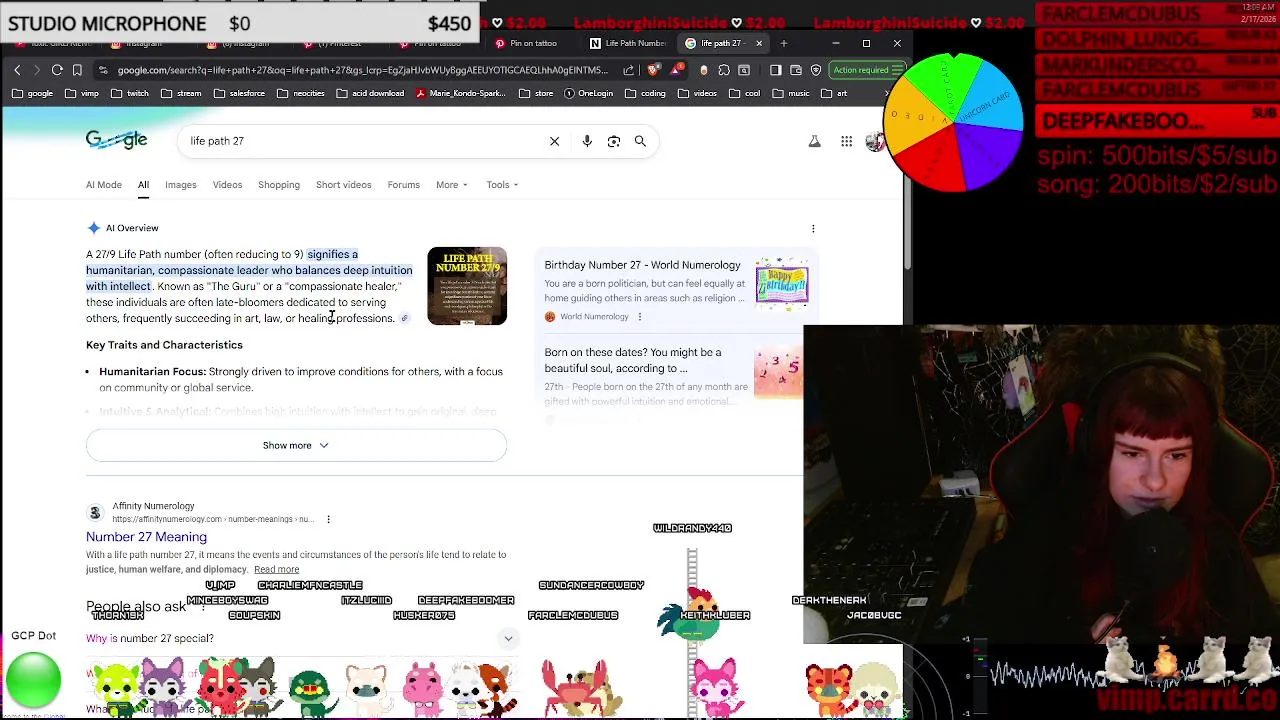
Task: Expand AI Overview with Show more
Action: pyautogui.click(x=296, y=445)
